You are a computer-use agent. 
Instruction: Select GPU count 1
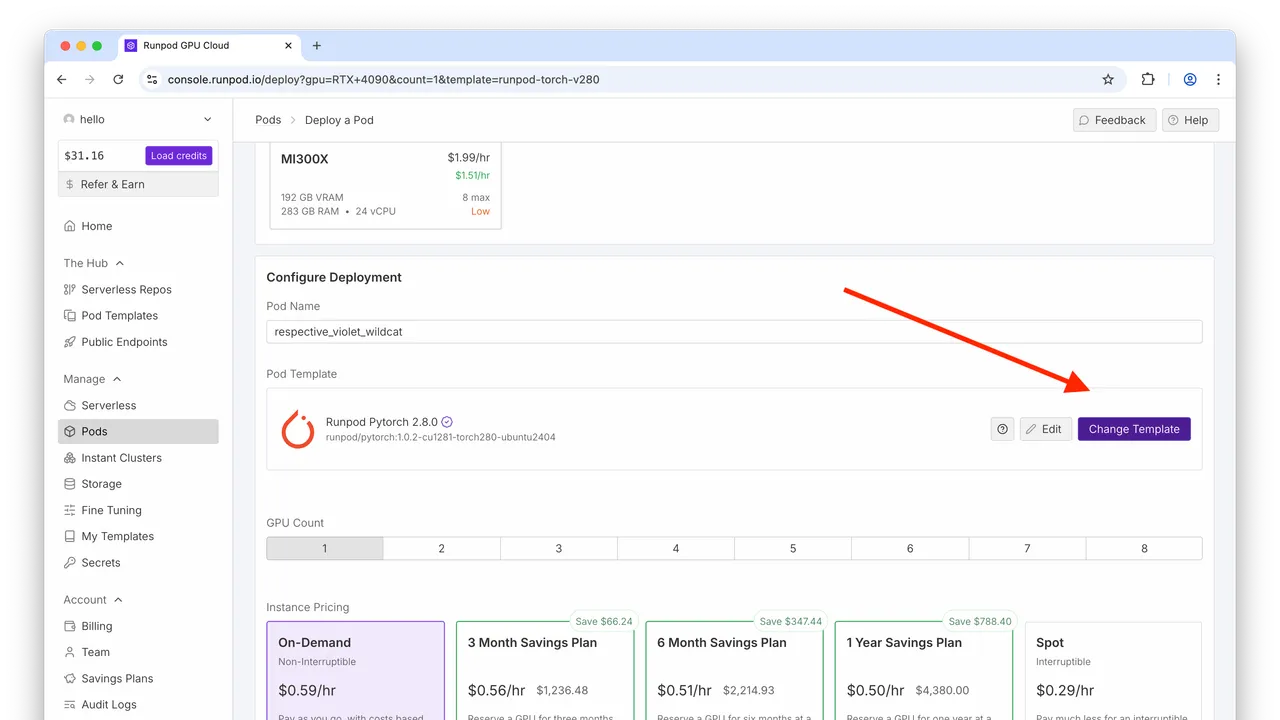coord(325,548)
